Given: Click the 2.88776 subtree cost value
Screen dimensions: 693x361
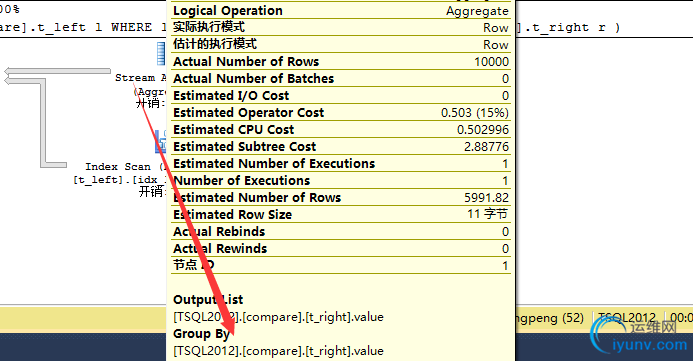Looking at the screenshot, I should (x=486, y=146).
